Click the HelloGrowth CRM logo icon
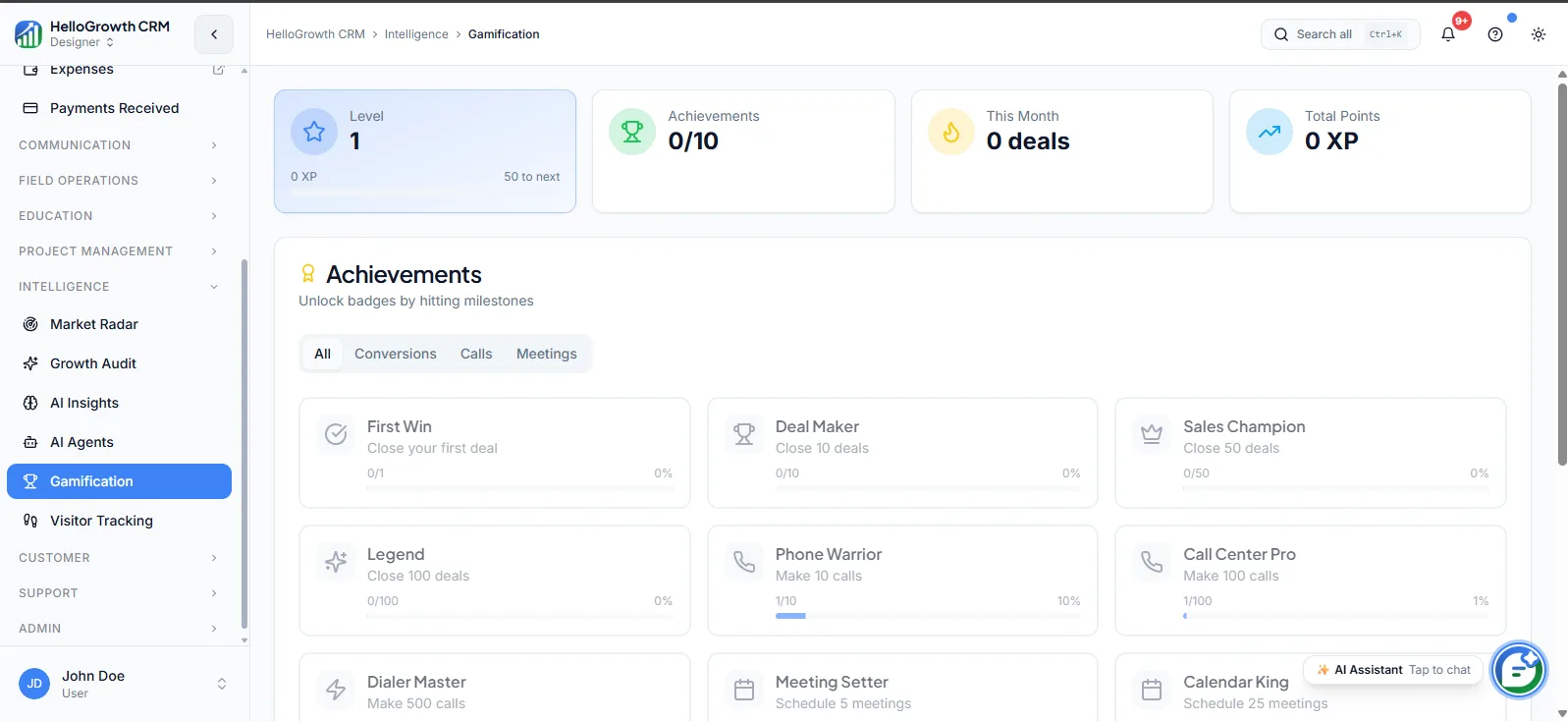This screenshot has height=721, width=1568. pyautogui.click(x=28, y=34)
